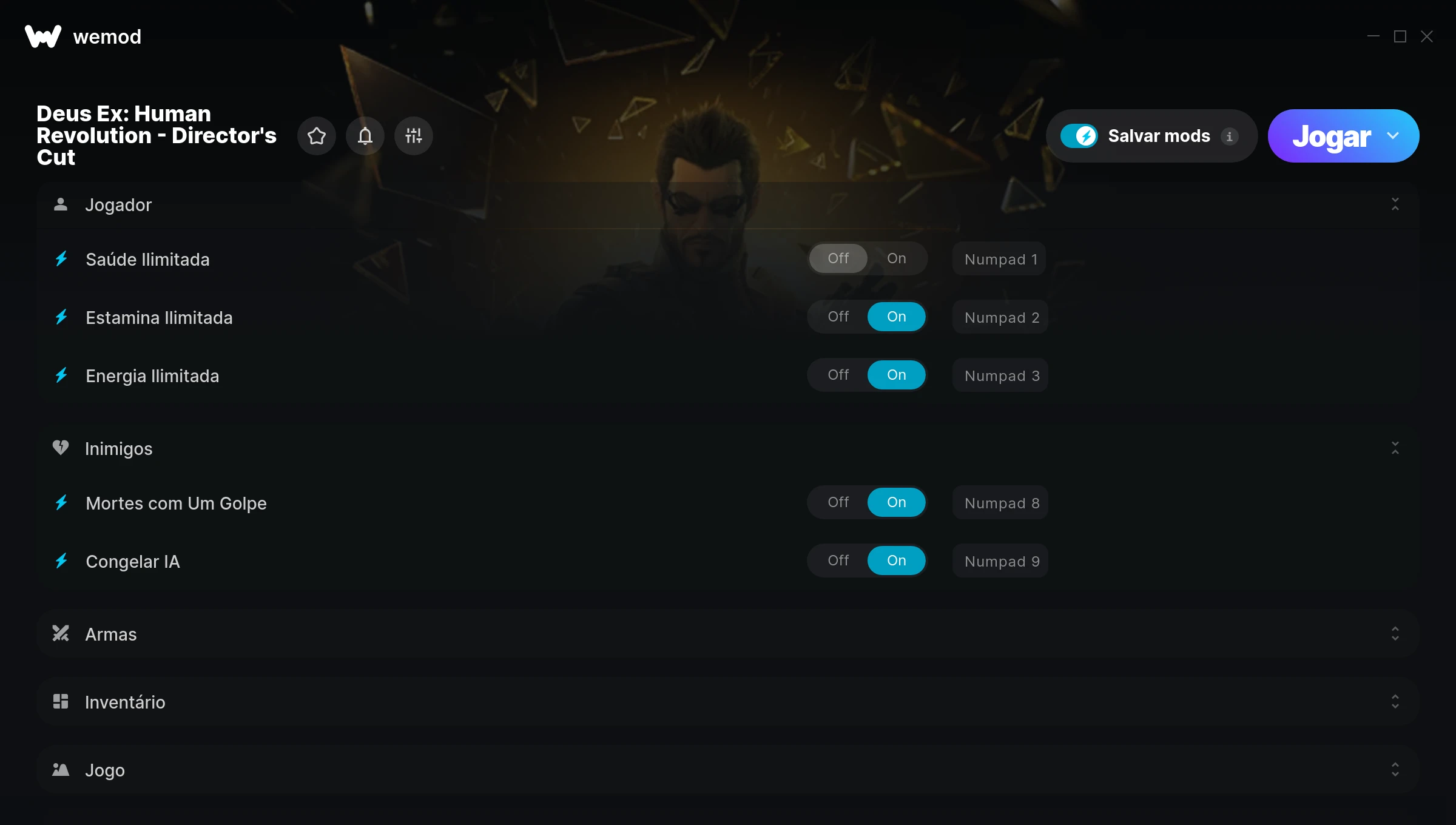This screenshot has width=1456, height=825.
Task: Click lightning icon beside Congelar IA
Action: point(61,561)
